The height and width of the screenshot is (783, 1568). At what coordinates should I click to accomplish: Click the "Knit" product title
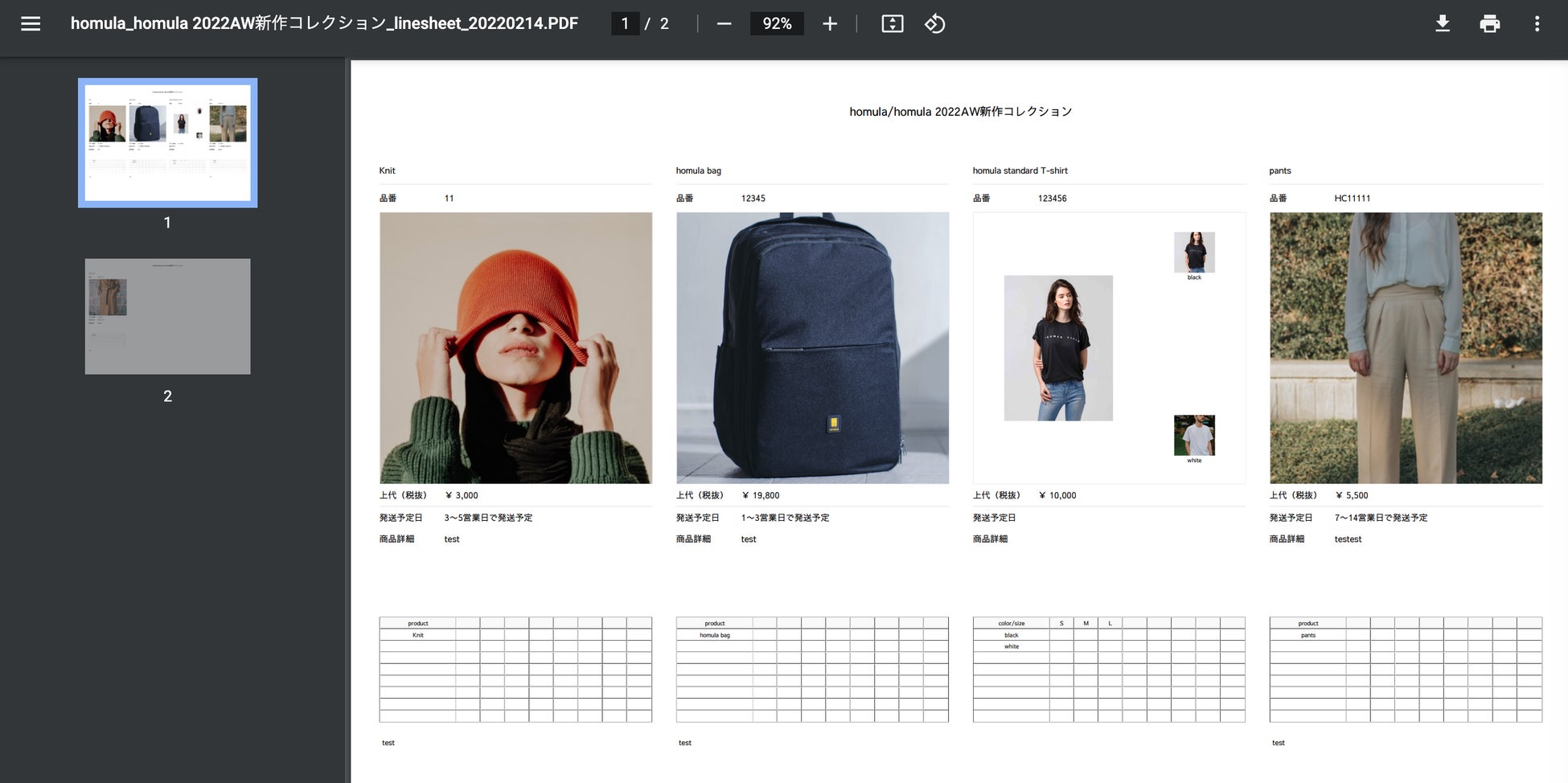(x=387, y=170)
